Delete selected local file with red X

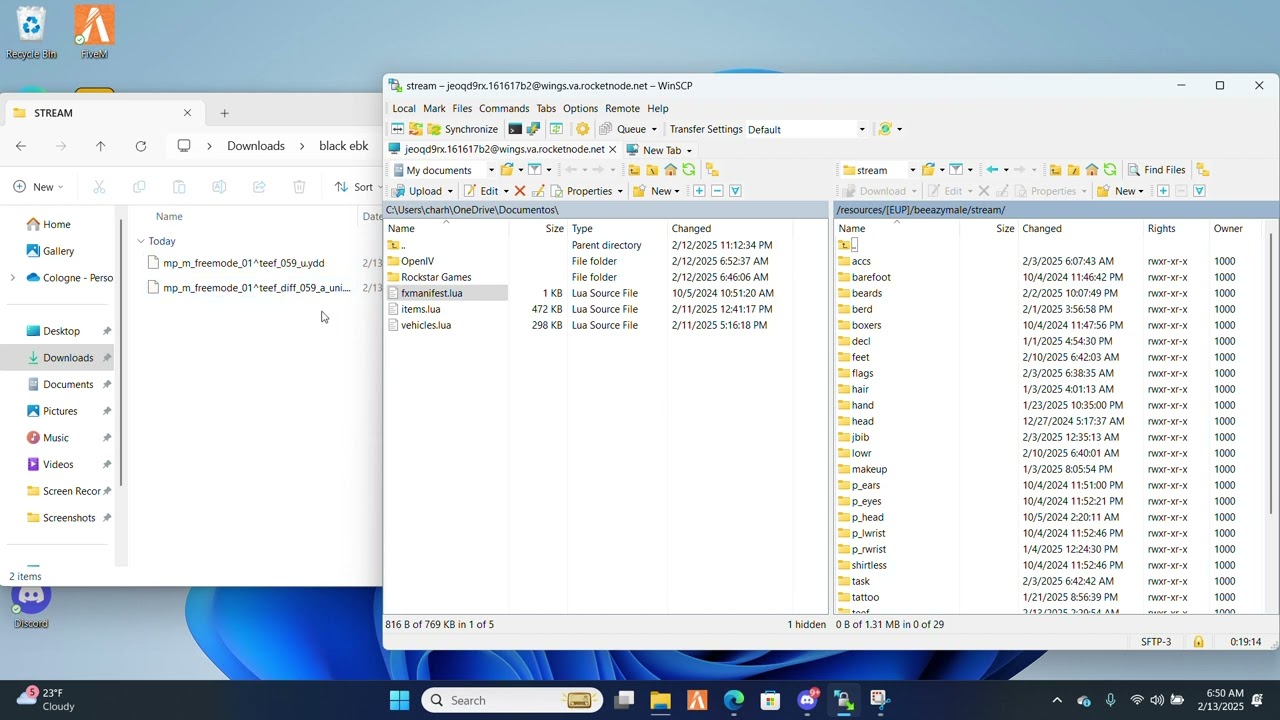coord(520,191)
